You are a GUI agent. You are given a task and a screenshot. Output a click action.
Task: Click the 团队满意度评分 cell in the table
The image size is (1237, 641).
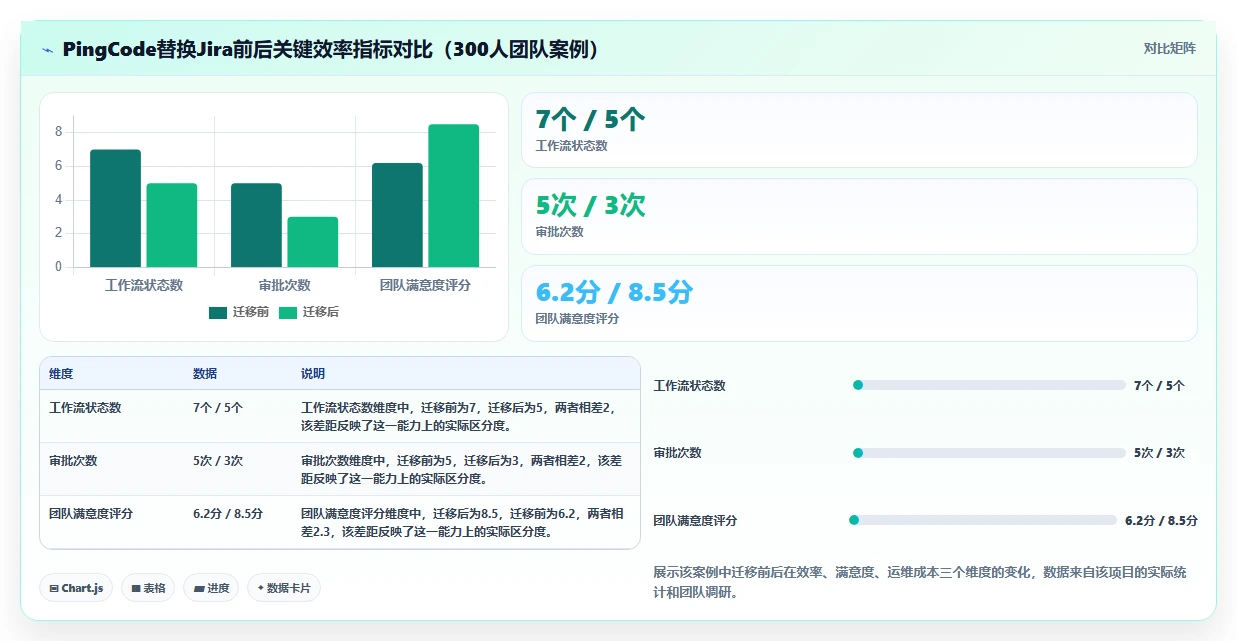pyautogui.click(x=91, y=513)
